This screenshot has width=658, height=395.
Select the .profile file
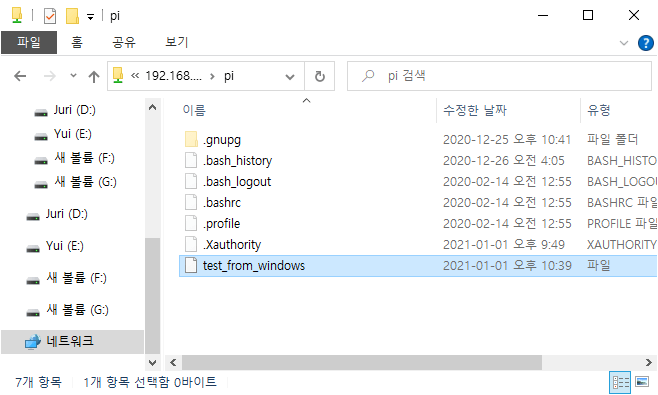click(221, 224)
